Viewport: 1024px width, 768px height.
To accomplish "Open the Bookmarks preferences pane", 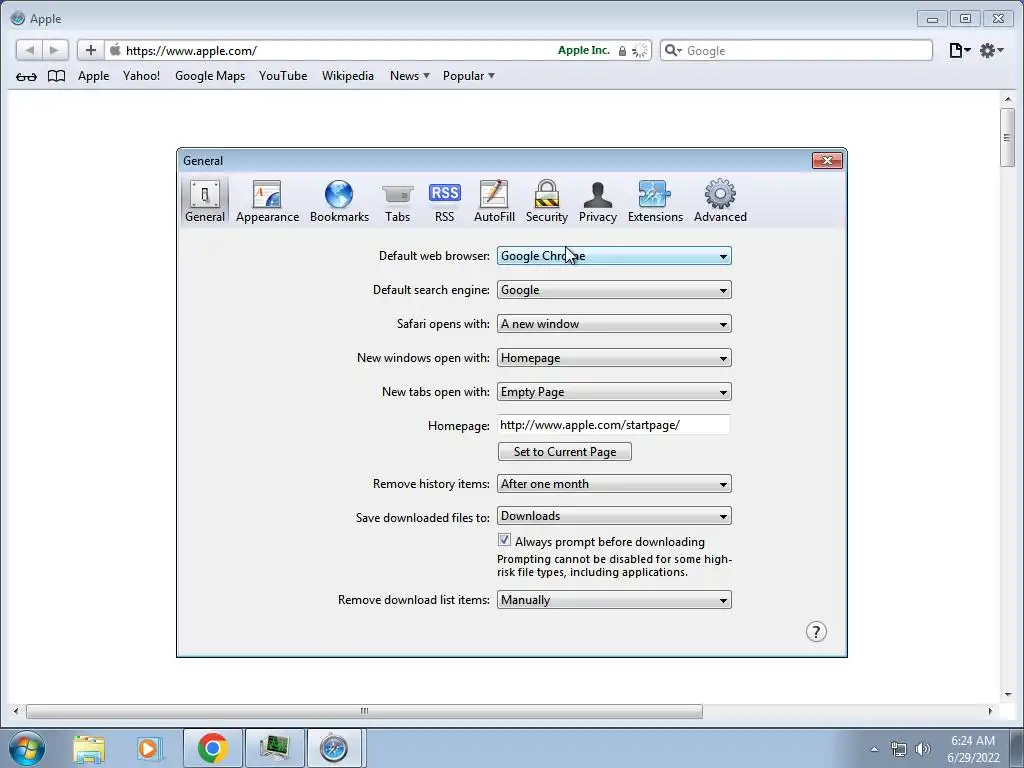I will (339, 200).
